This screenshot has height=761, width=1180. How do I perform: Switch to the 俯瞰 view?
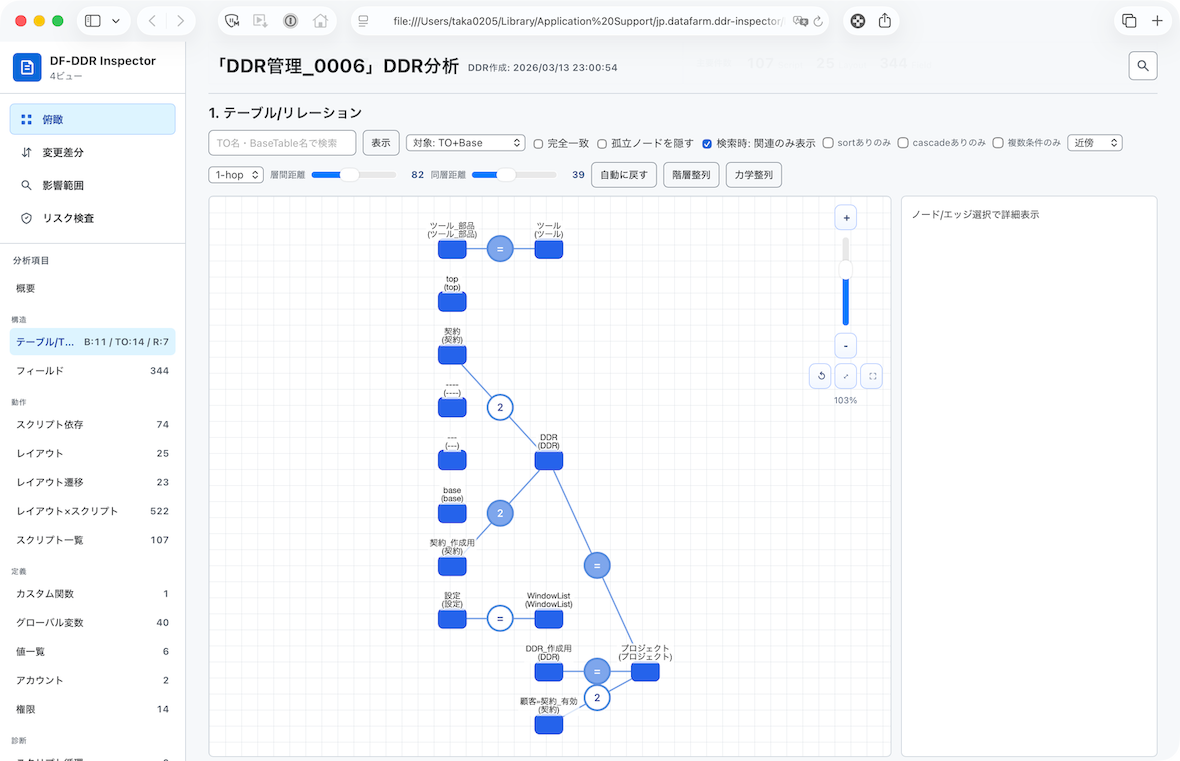pyautogui.click(x=93, y=119)
